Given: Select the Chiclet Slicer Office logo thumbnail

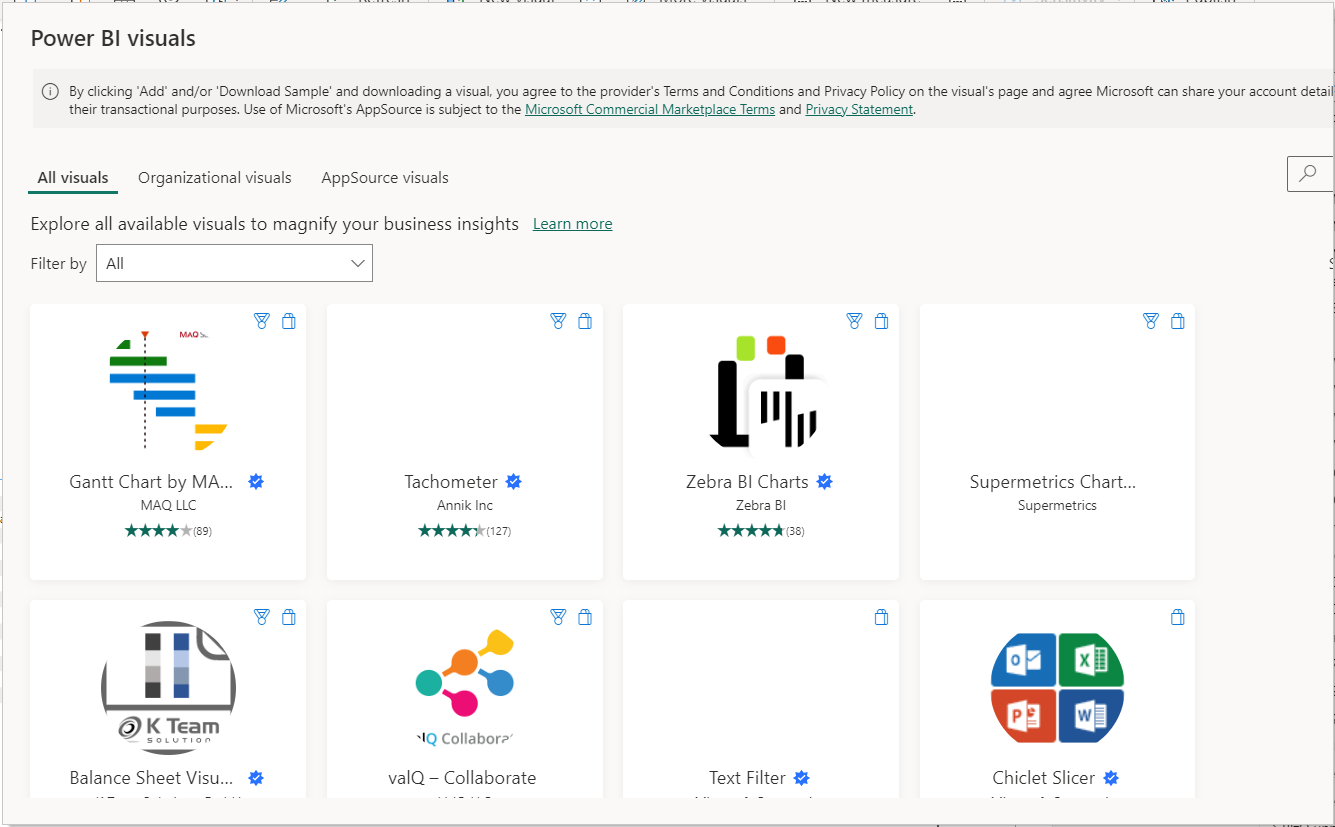Looking at the screenshot, I should [1058, 688].
